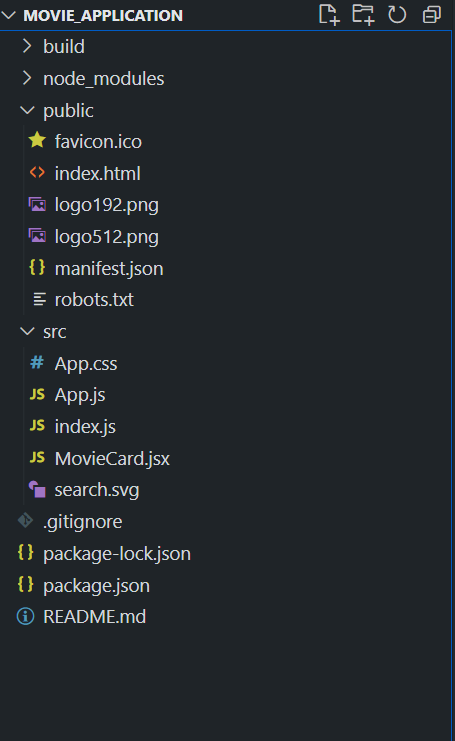Click the hash icon next to App.css
The height and width of the screenshot is (741, 455).
[37, 363]
